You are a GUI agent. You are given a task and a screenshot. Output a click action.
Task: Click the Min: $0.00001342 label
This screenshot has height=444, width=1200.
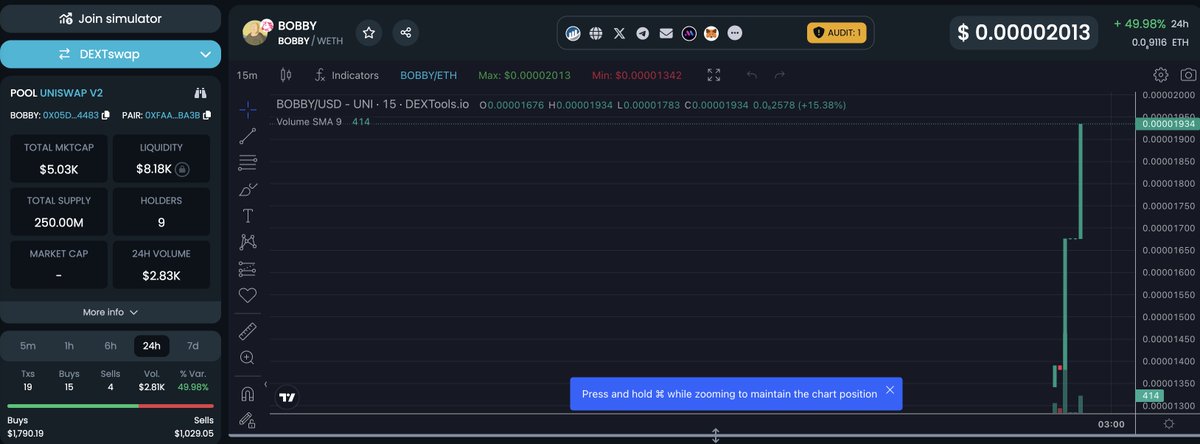coord(636,75)
